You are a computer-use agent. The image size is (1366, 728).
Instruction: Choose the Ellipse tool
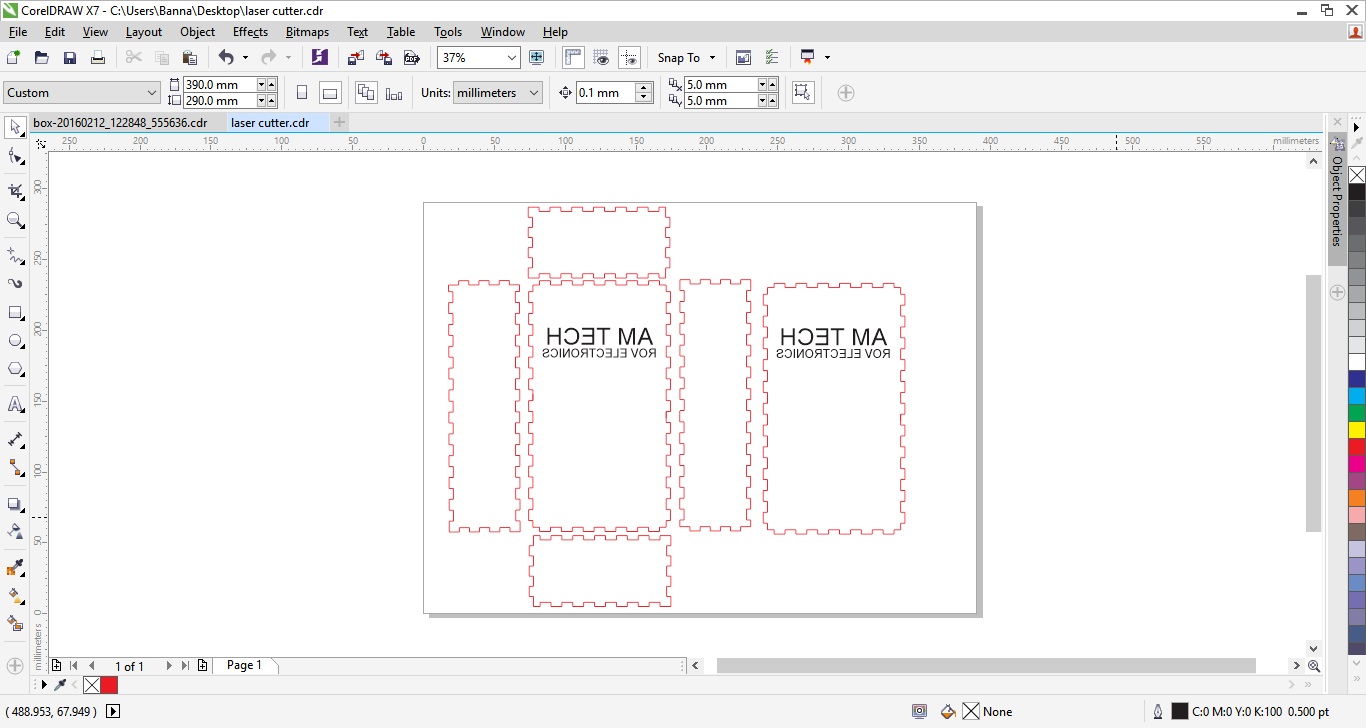point(15,341)
